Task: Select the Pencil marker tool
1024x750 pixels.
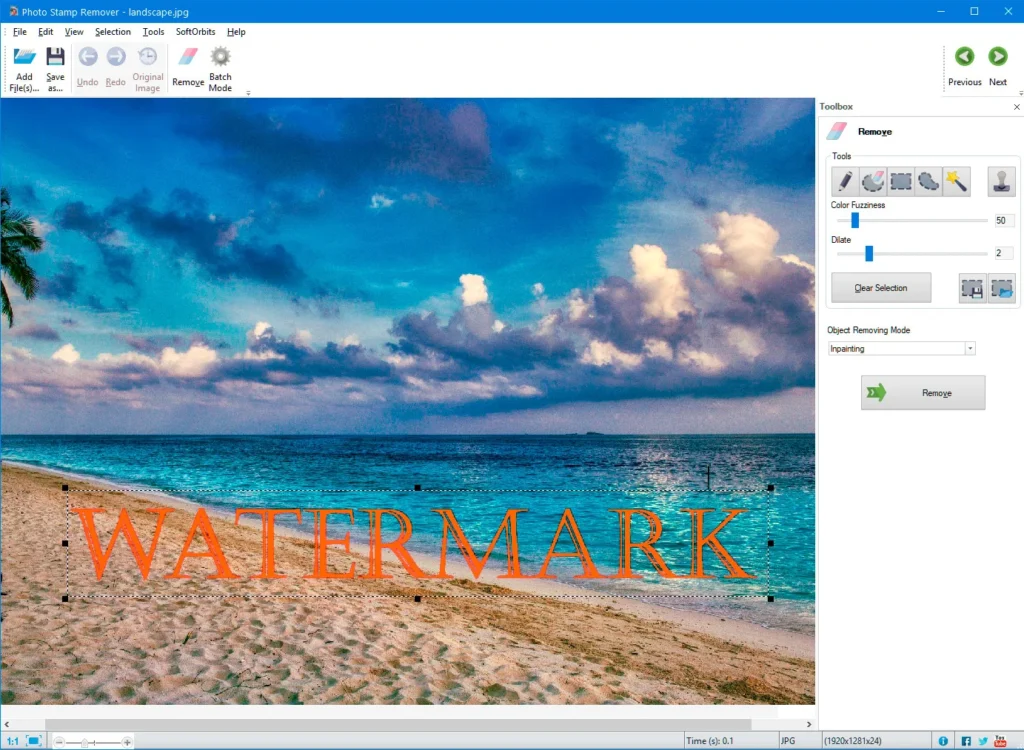Action: pos(845,181)
